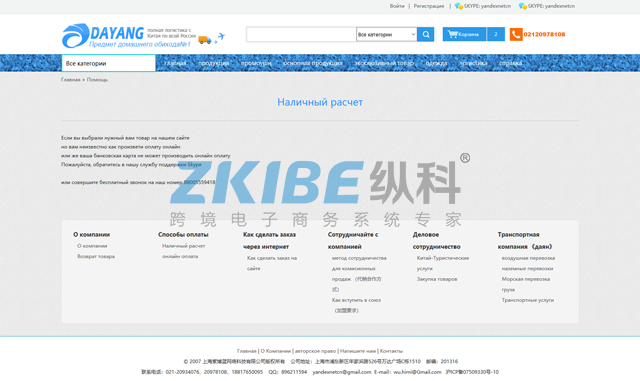Viewport: 640px width, 381px height.
Task: Open the продукция menu item
Action: pos(213,63)
